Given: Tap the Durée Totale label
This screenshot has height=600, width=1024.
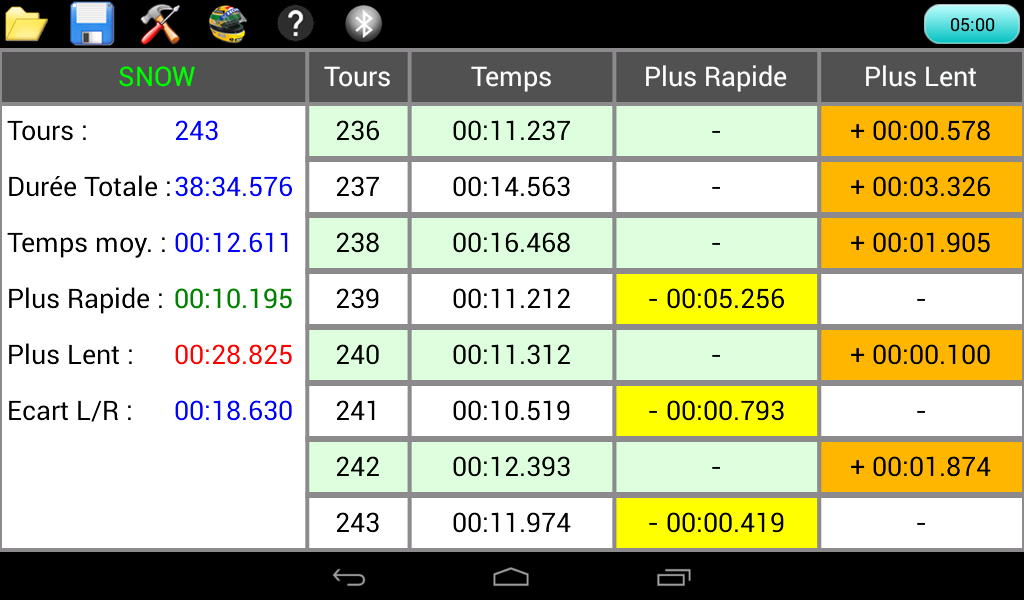Looking at the screenshot, I should click(x=89, y=187).
